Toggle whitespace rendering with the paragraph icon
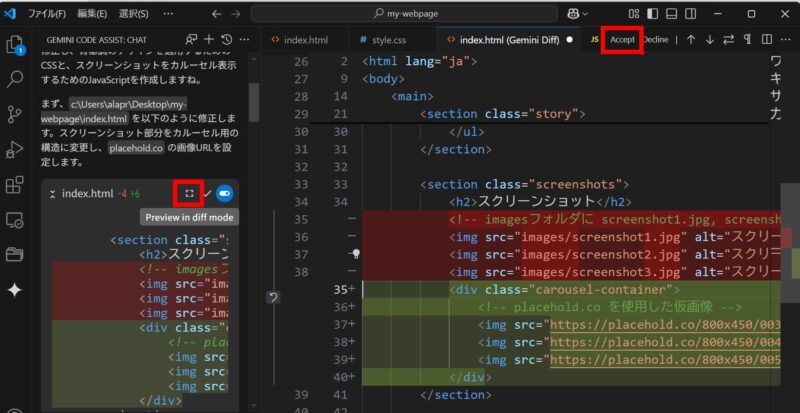The width and height of the screenshot is (800, 413). [747, 39]
